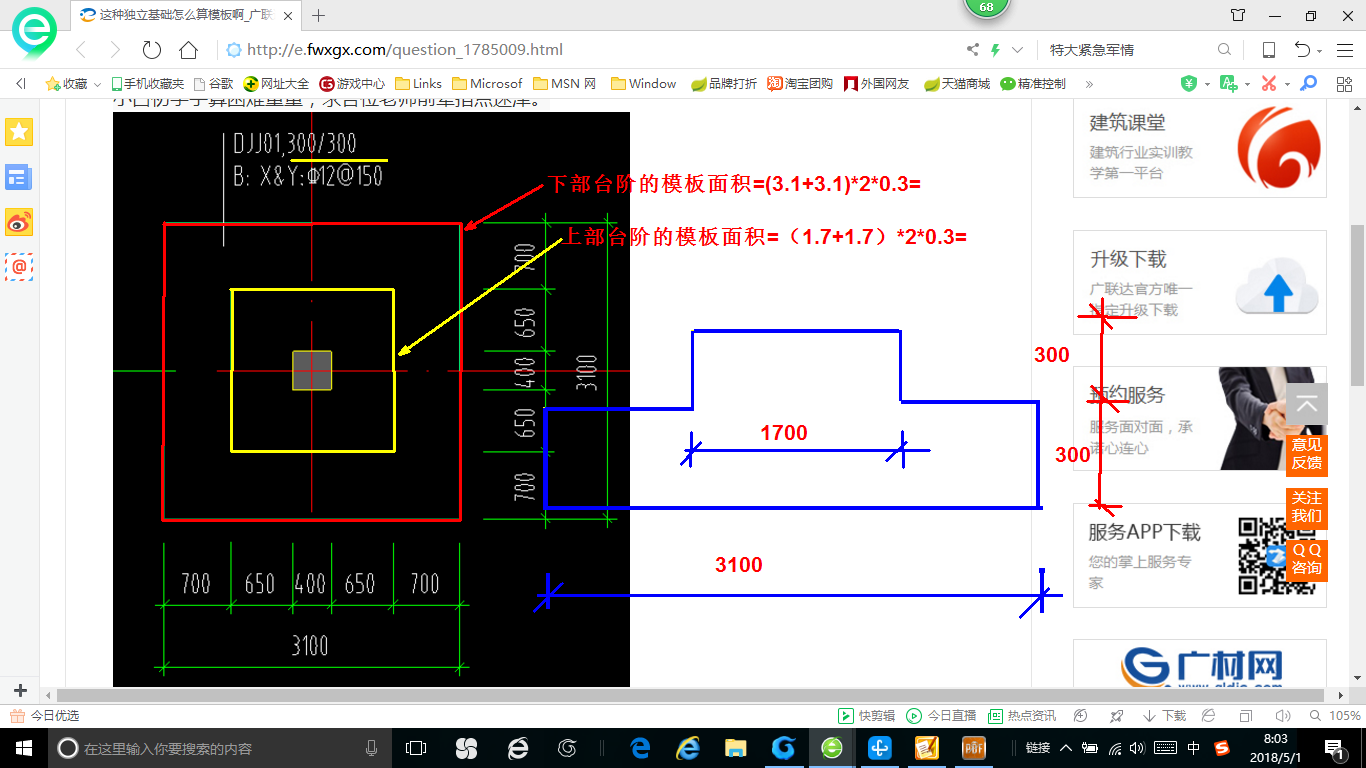Open 今日直播 live stream

pos(941,716)
